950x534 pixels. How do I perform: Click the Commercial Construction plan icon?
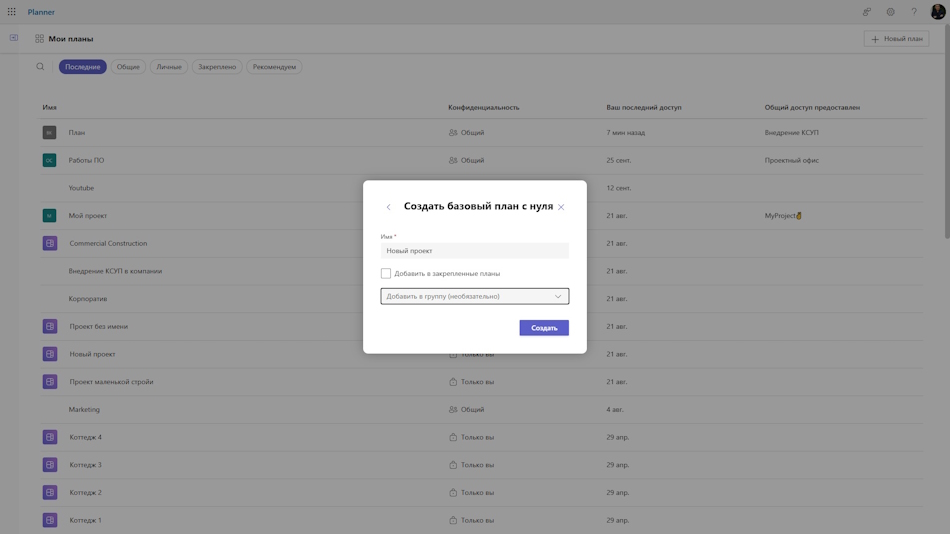pos(50,243)
